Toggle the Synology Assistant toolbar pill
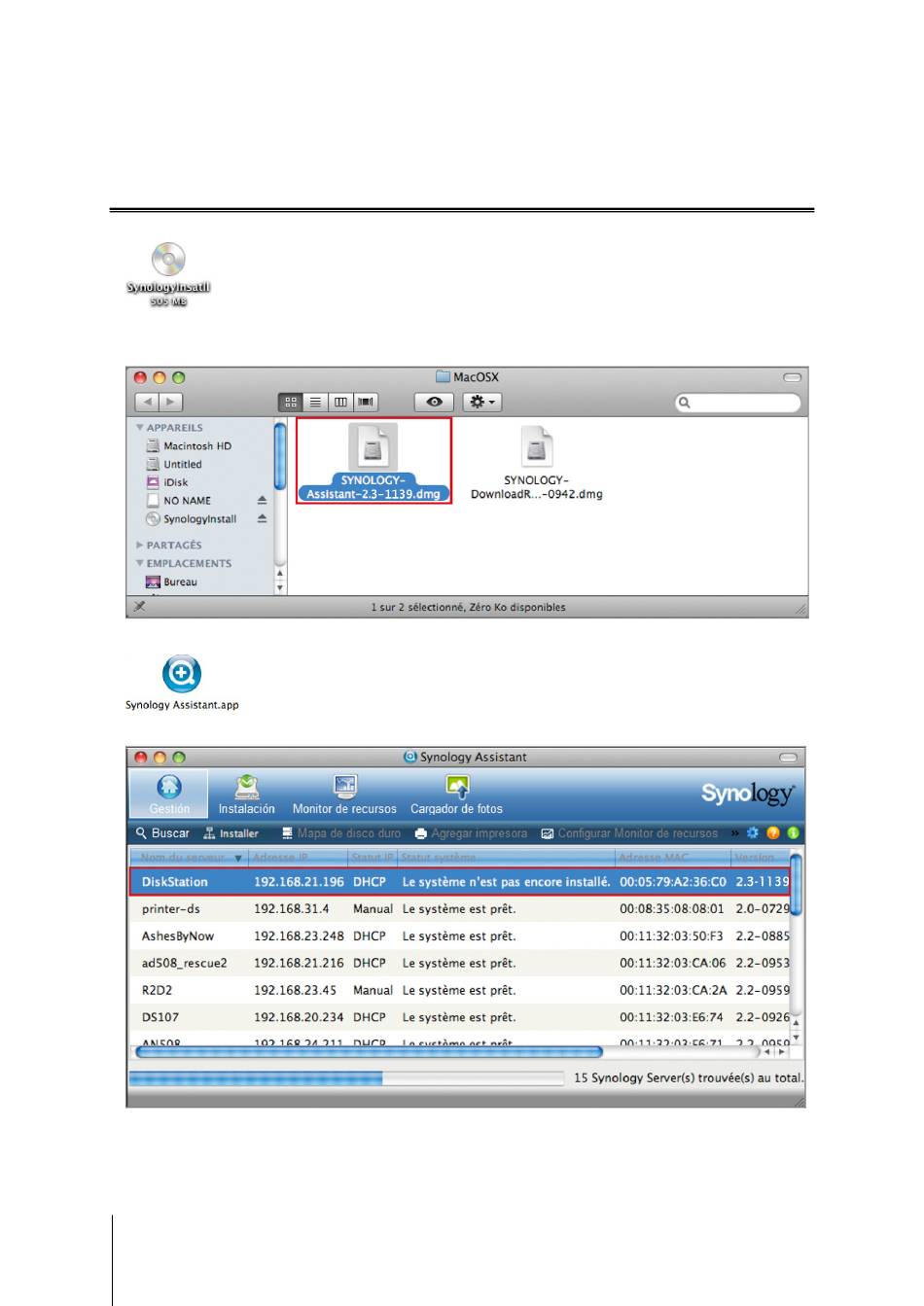The height and width of the screenshot is (1306, 924). click(x=789, y=758)
